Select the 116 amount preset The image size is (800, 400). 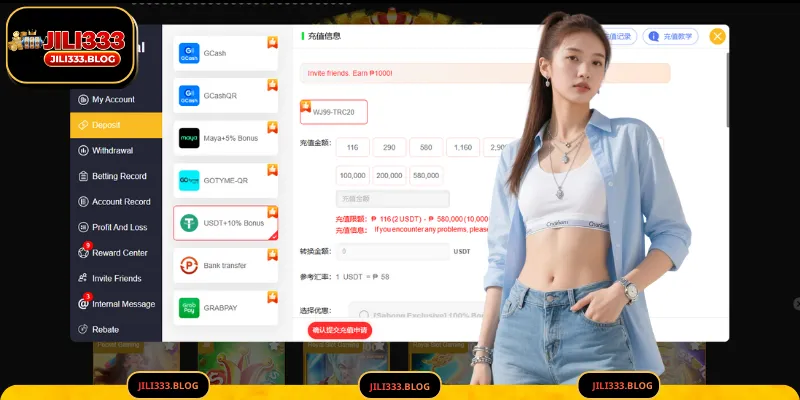pyautogui.click(x=353, y=147)
